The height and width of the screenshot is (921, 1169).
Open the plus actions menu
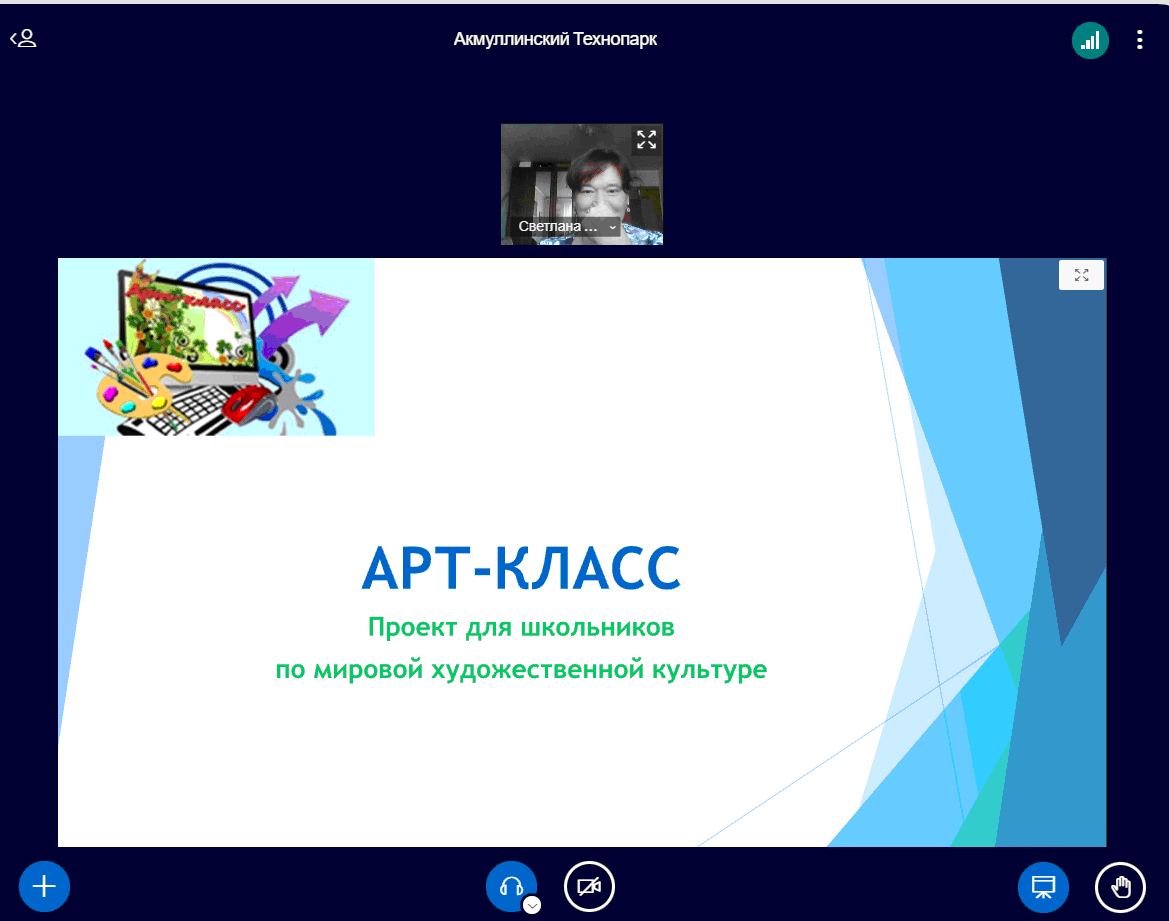click(x=44, y=886)
